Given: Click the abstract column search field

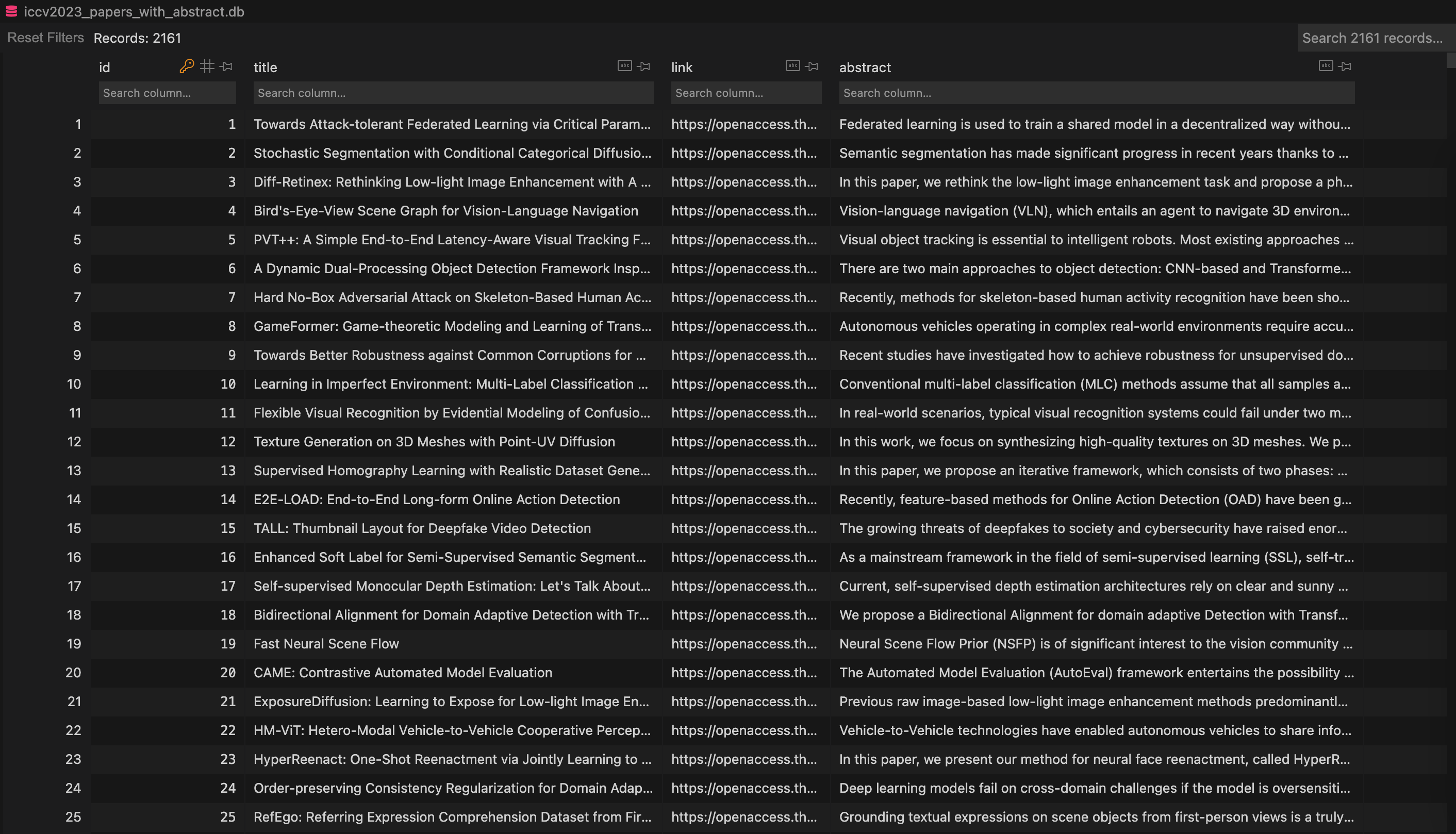Looking at the screenshot, I should (1096, 93).
